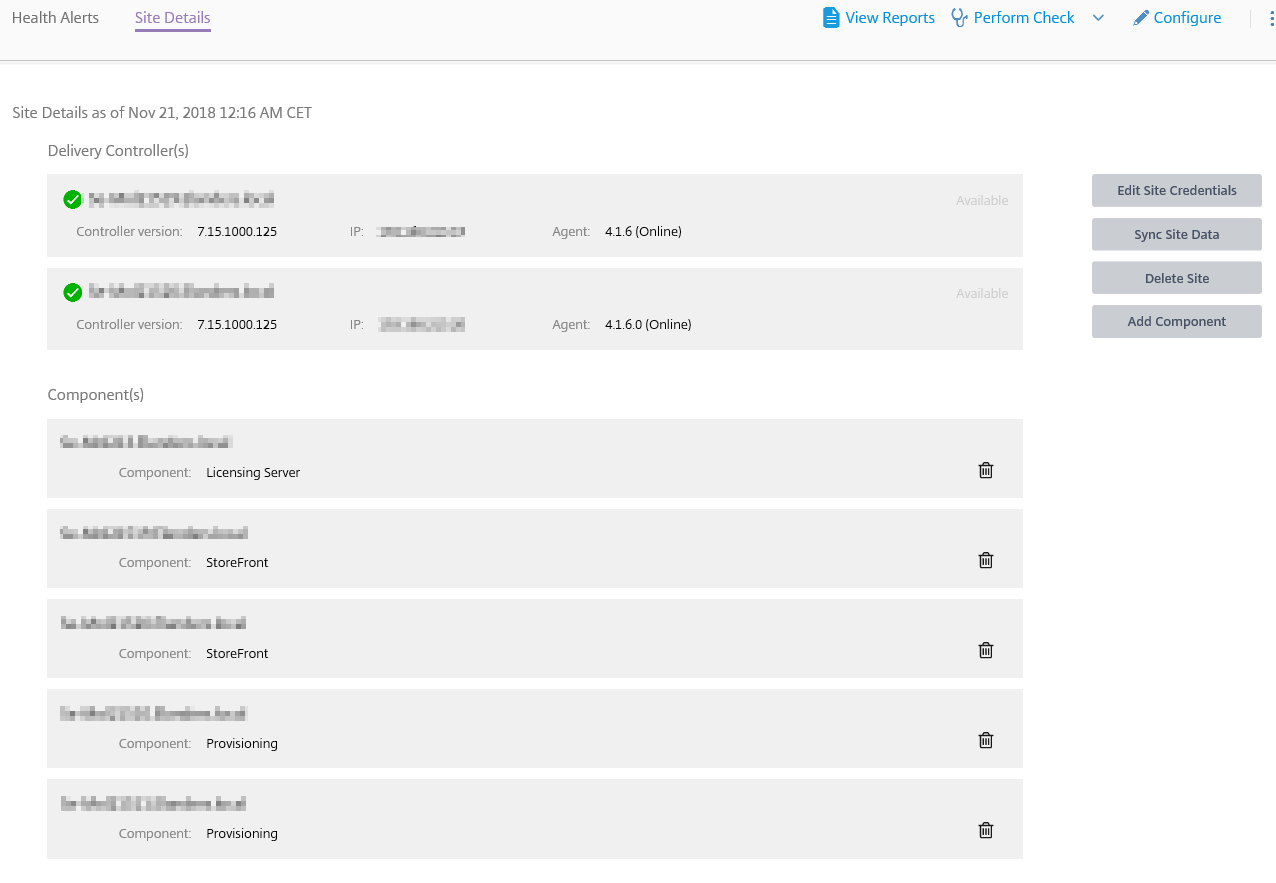Remove the second StoreFront component using trash icon
The width and height of the screenshot is (1276, 883).
[985, 650]
